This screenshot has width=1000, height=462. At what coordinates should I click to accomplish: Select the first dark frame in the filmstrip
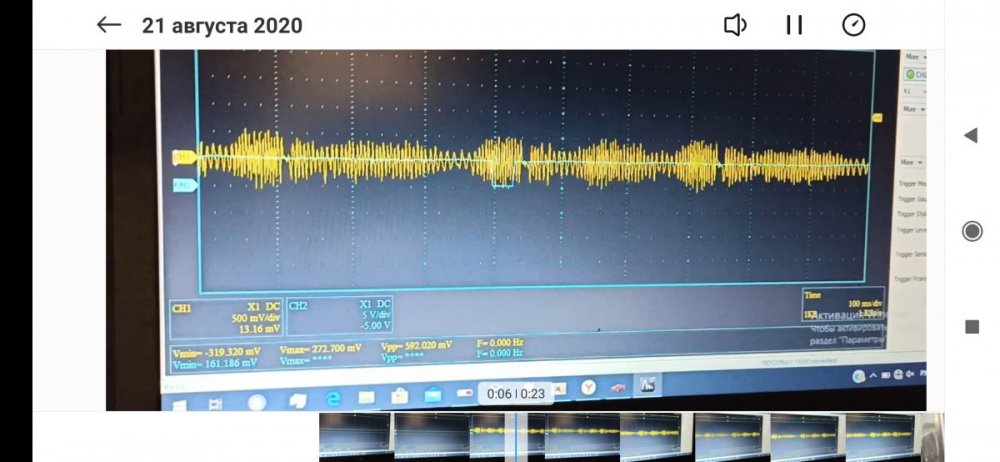(x=356, y=437)
